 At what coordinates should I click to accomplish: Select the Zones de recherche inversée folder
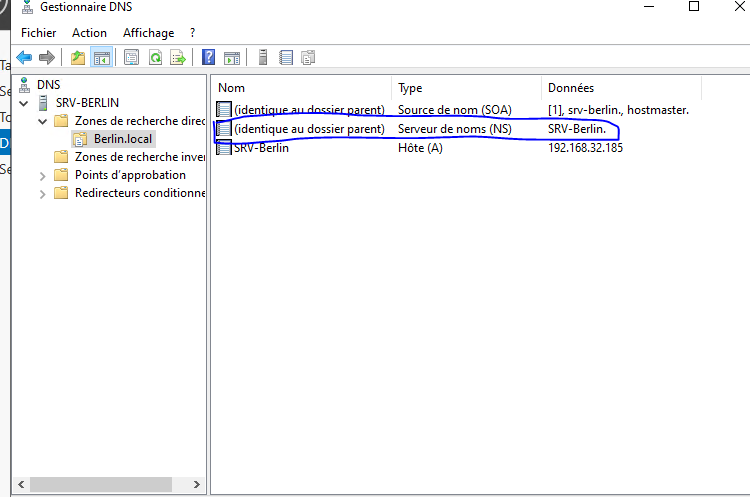[139, 157]
